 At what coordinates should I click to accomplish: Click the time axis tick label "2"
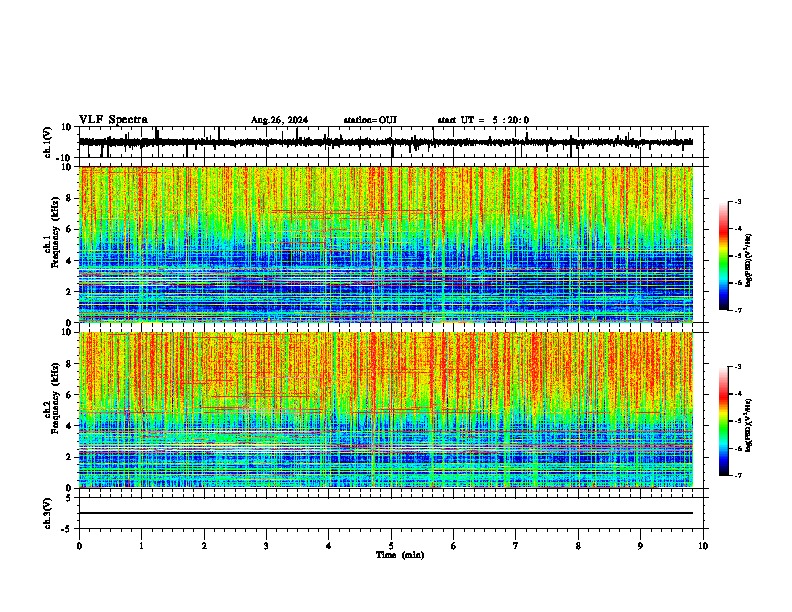pos(204,546)
